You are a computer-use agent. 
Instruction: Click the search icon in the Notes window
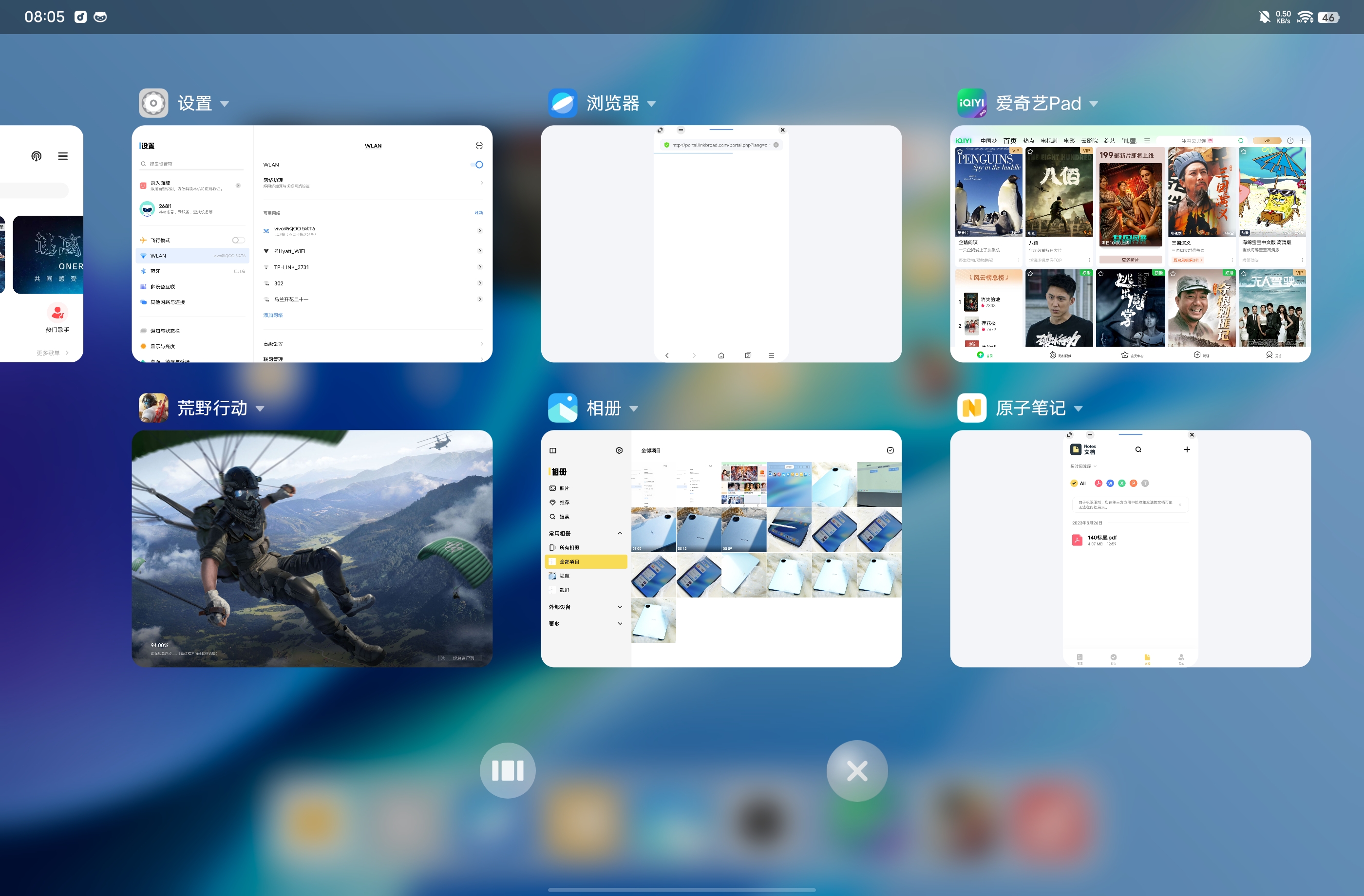pos(1138,450)
